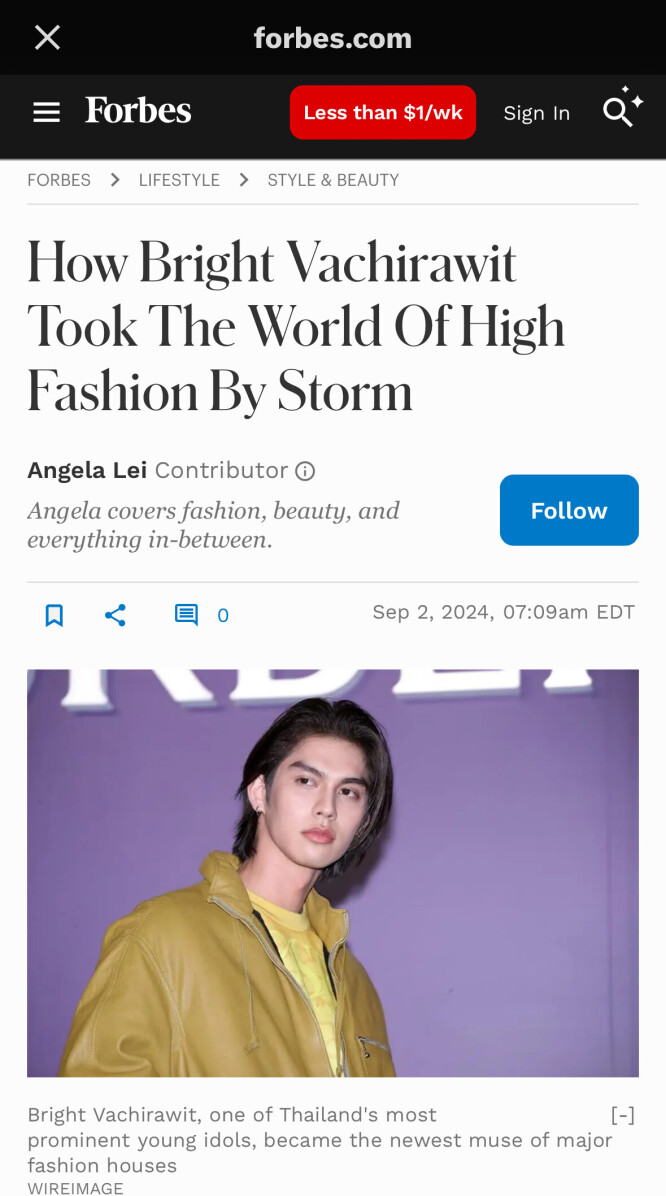
Task: Open the search magnifier with sparkles icon
Action: pyautogui.click(x=623, y=107)
